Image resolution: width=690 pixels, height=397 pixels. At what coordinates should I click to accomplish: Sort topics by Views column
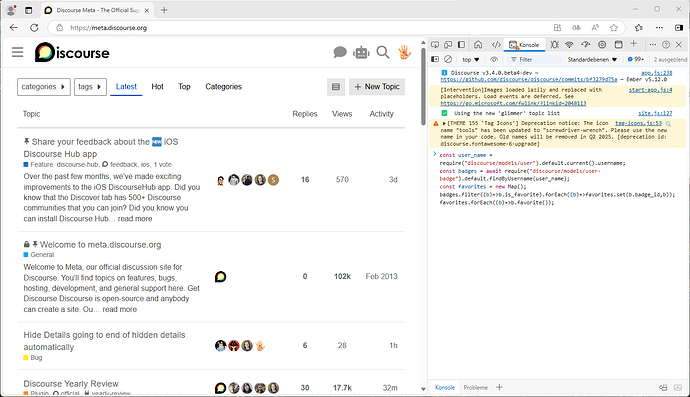coord(342,114)
